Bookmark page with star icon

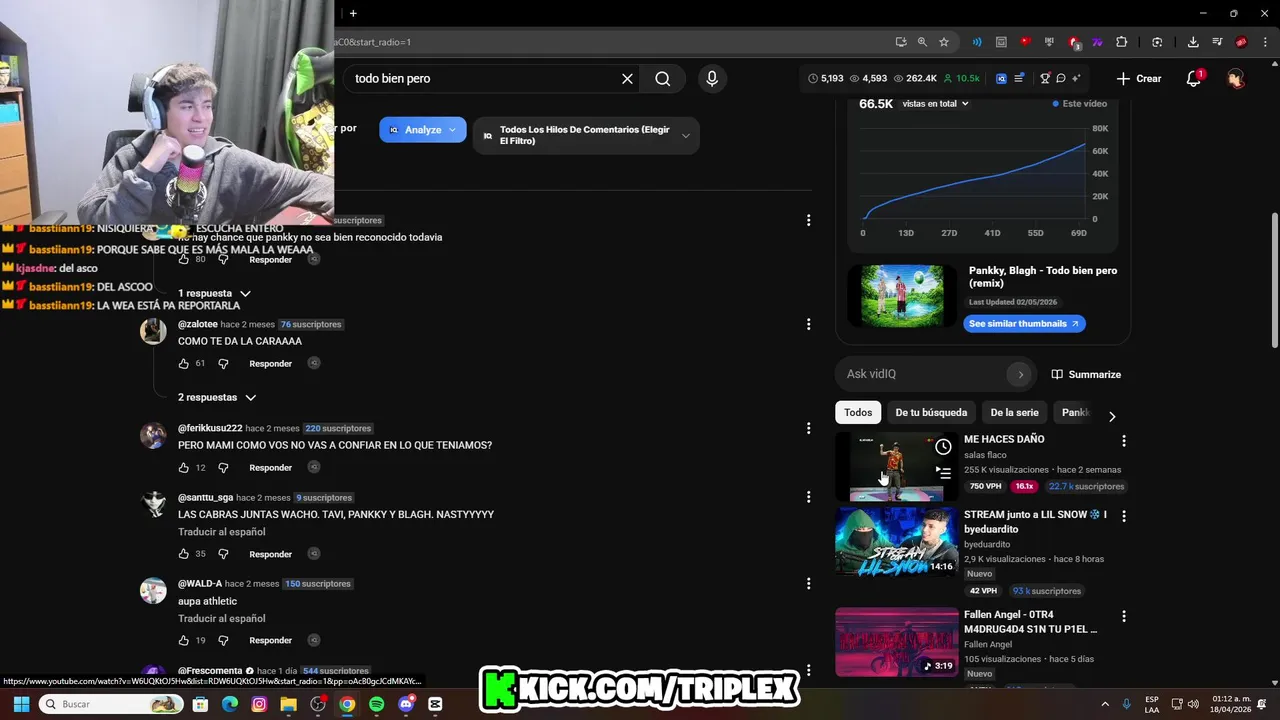(x=944, y=42)
